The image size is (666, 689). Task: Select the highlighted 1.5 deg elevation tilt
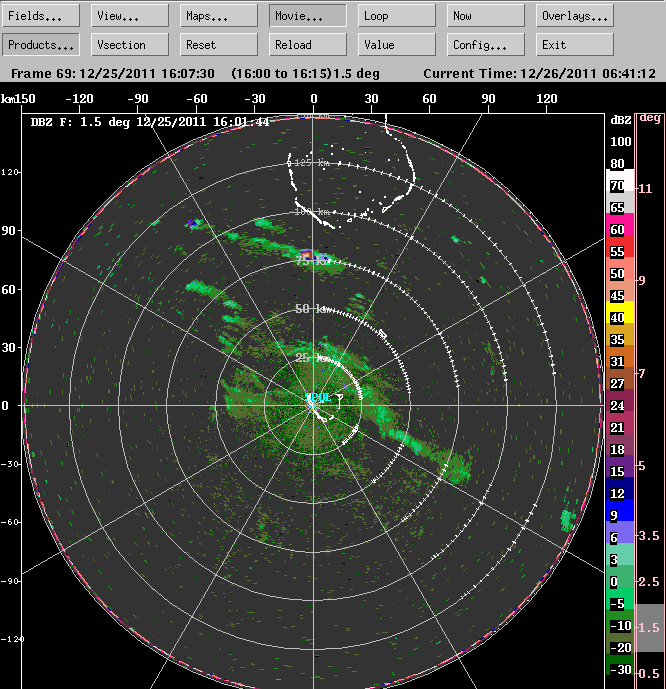[650, 628]
